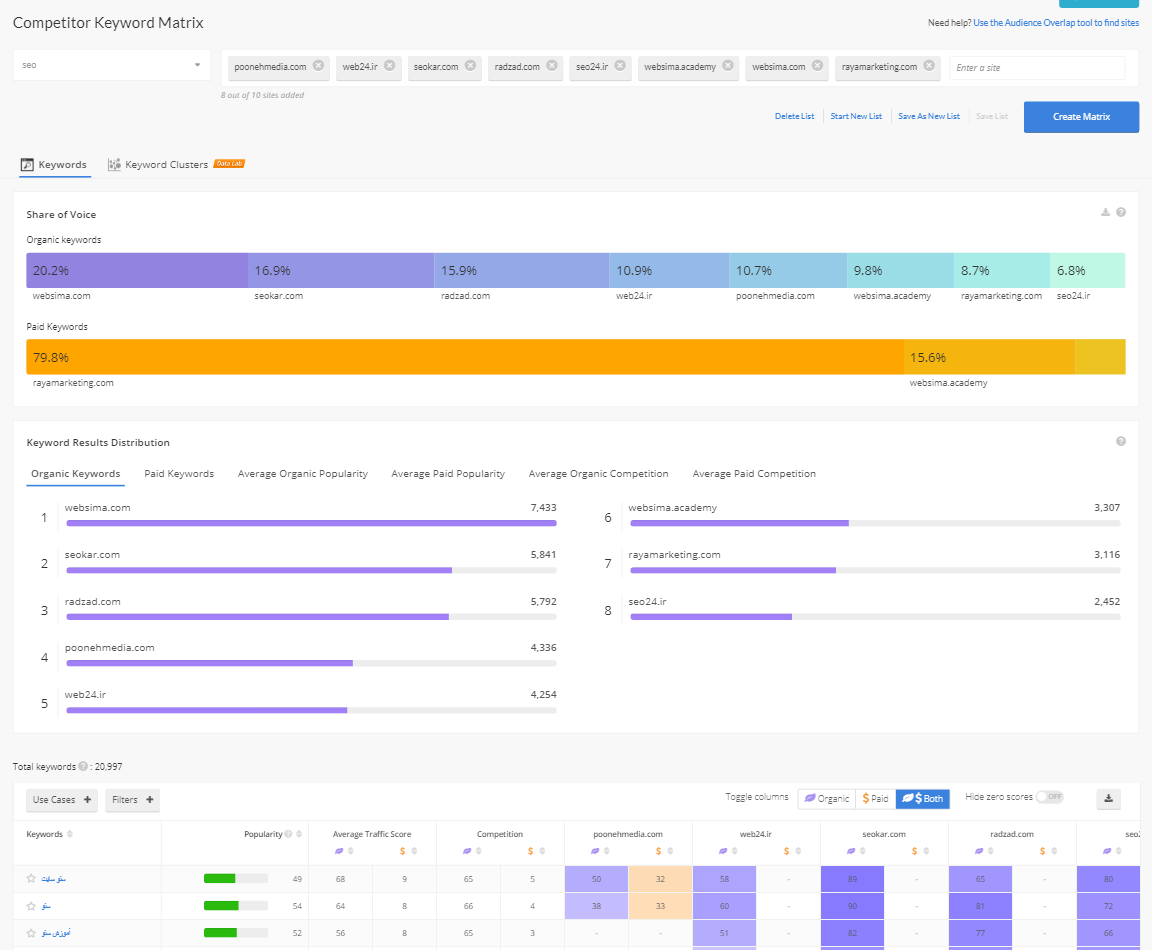Click rayamarketing.com 79.8% paid share segment
The image size is (1152, 950).
click(465, 357)
